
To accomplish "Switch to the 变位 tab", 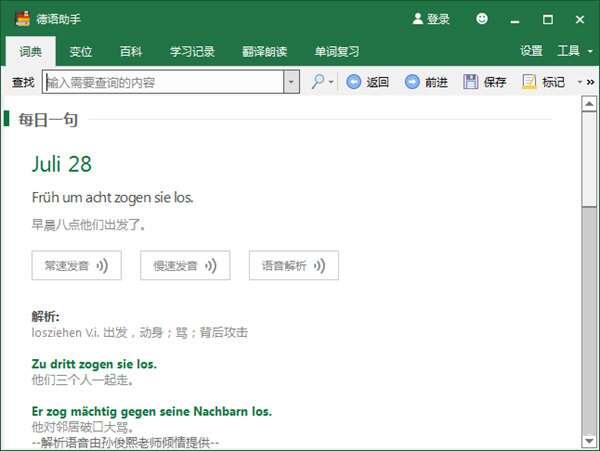I will click(81, 51).
